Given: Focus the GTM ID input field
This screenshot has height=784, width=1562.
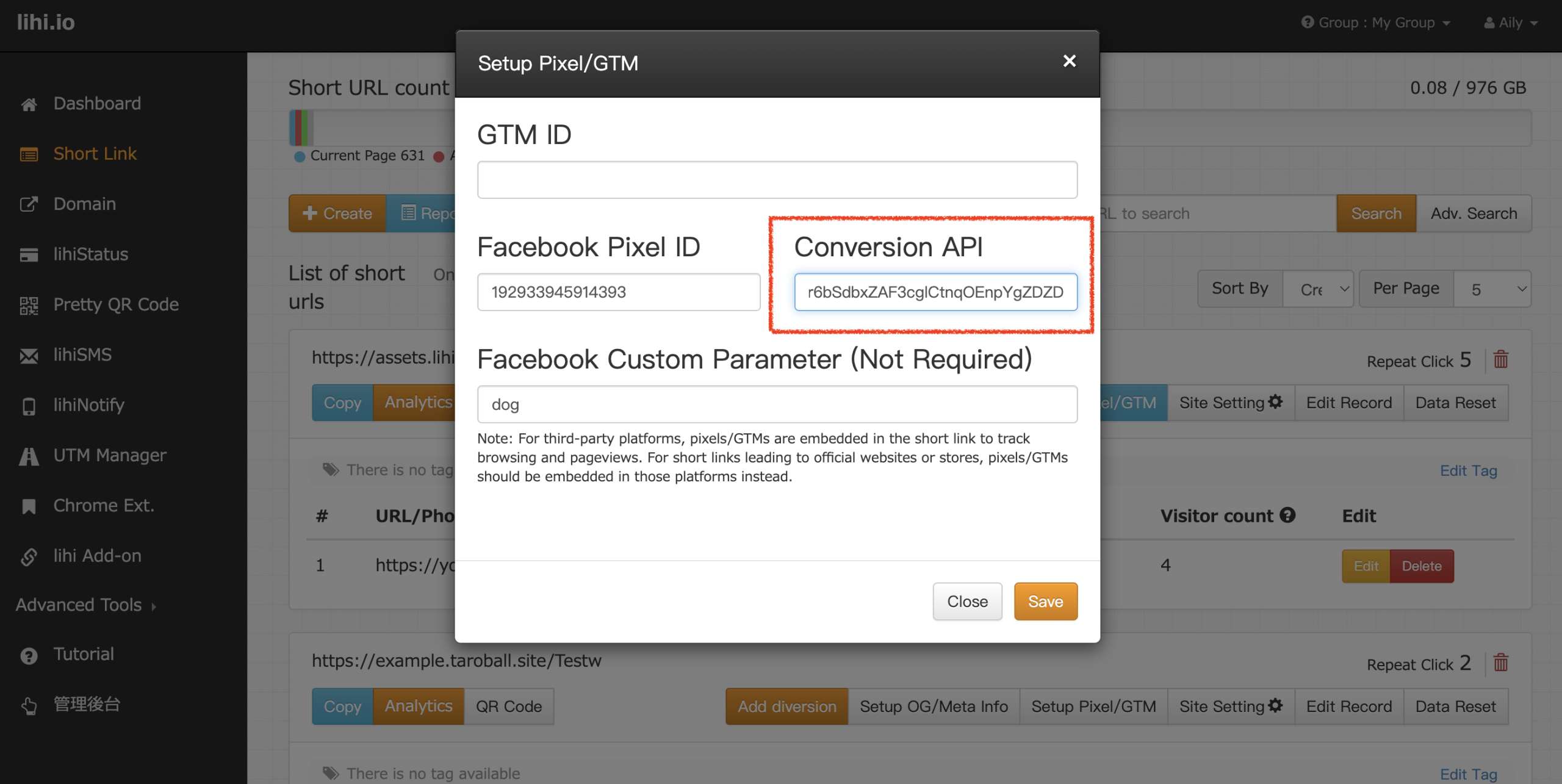Looking at the screenshot, I should [x=777, y=180].
